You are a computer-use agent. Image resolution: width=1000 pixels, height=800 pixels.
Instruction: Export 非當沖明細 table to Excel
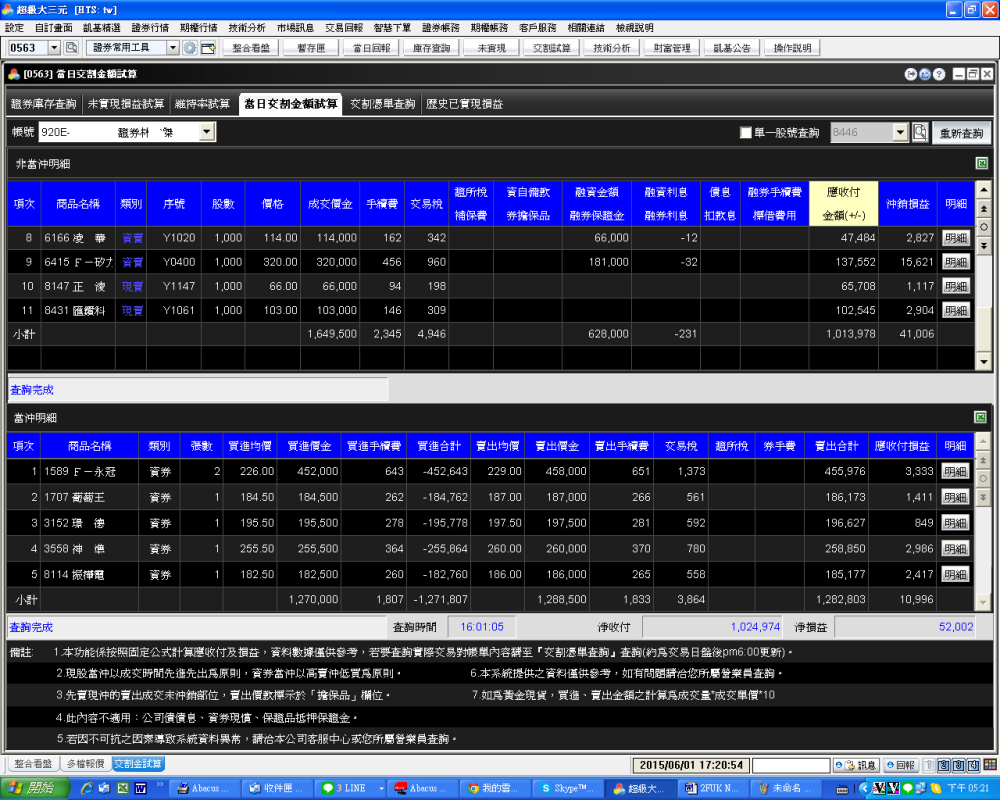tap(982, 163)
